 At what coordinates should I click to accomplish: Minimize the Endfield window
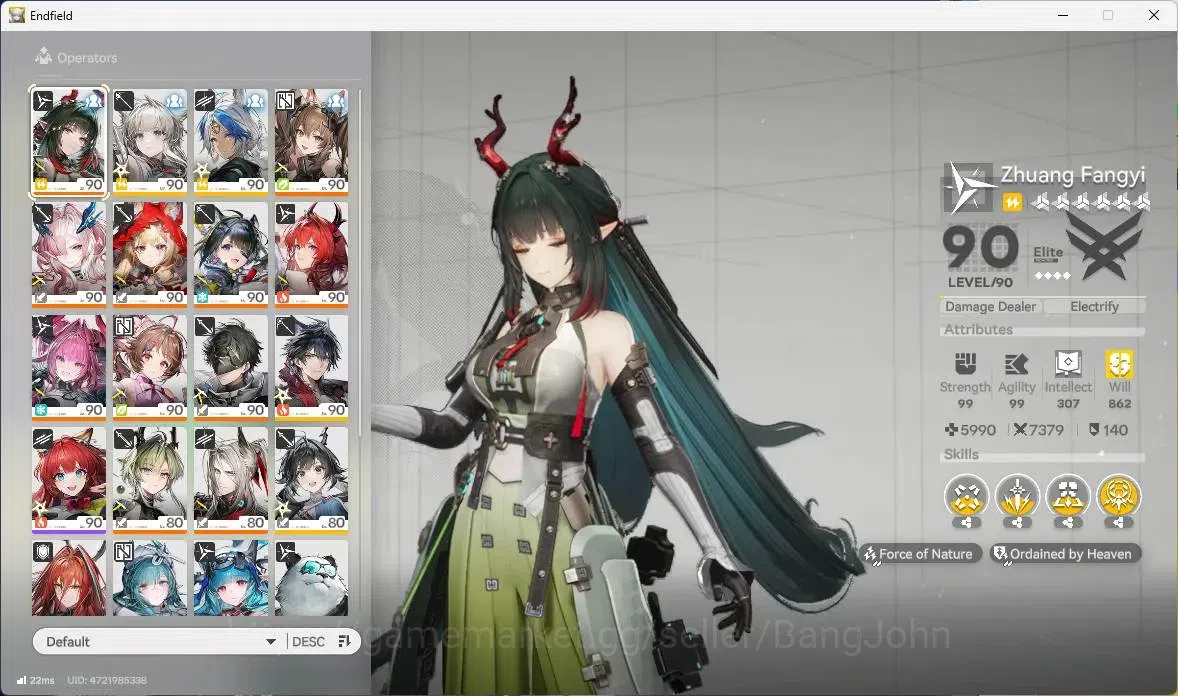click(1062, 15)
